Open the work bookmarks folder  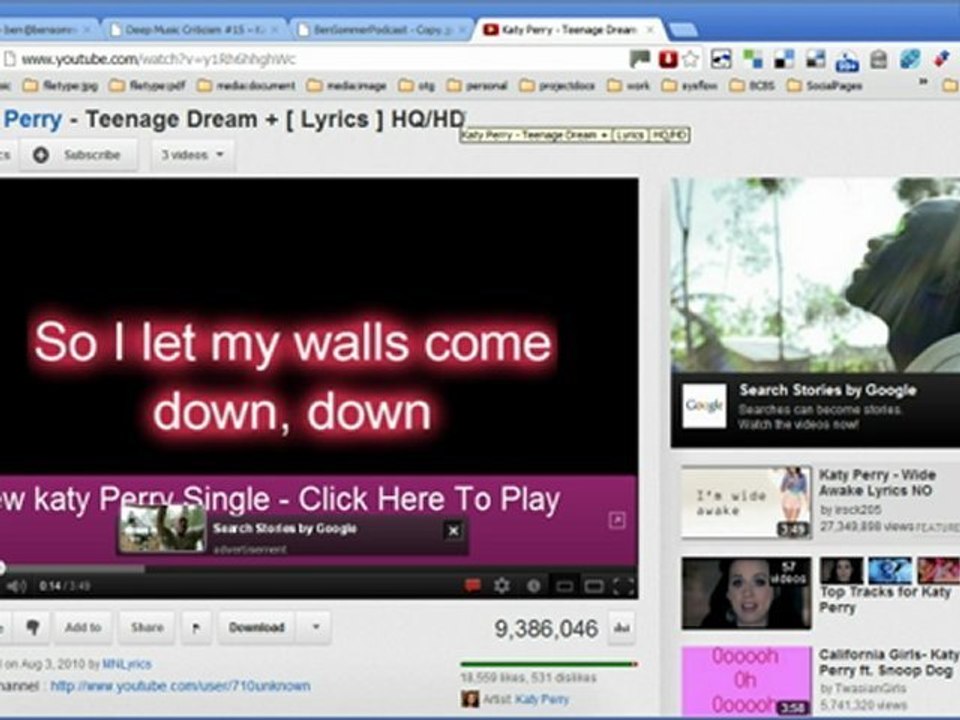tap(629, 86)
